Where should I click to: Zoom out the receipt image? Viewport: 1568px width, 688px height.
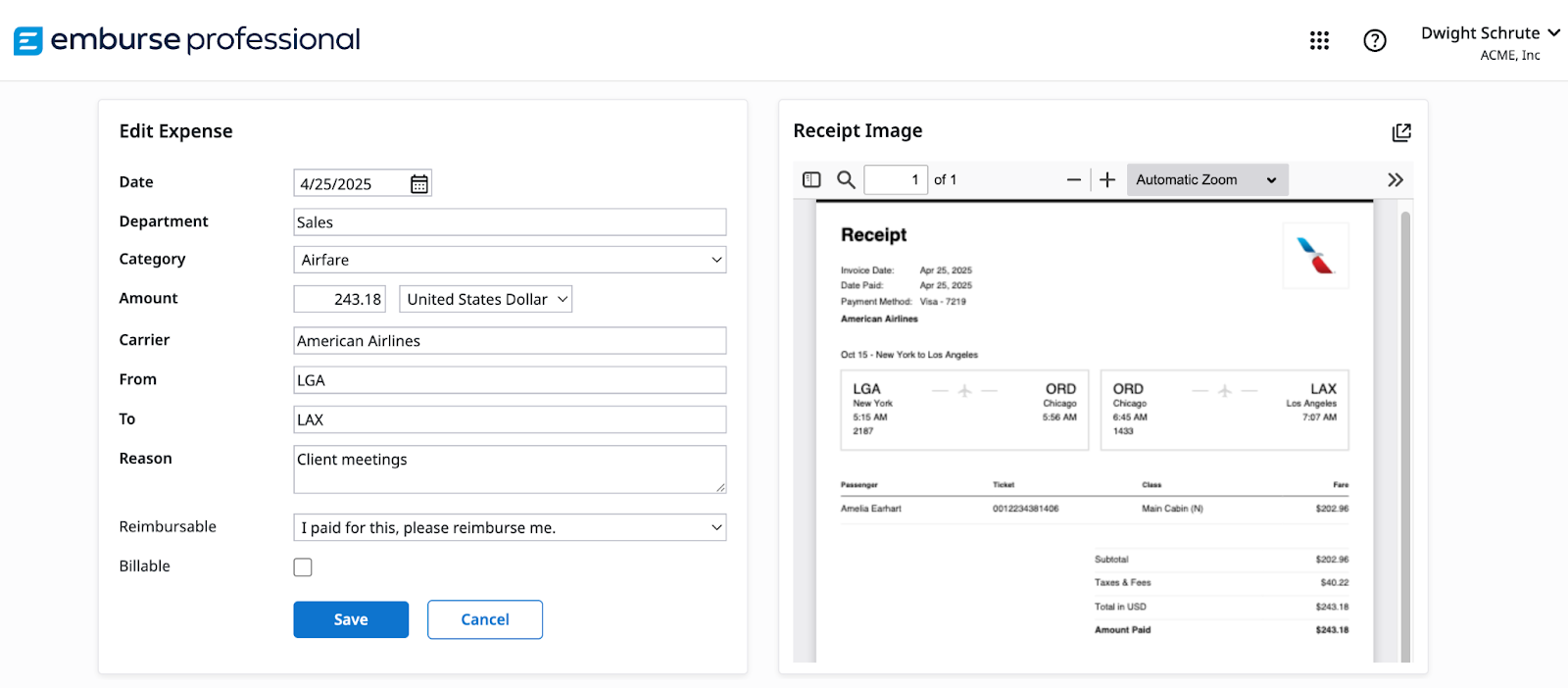(1074, 179)
